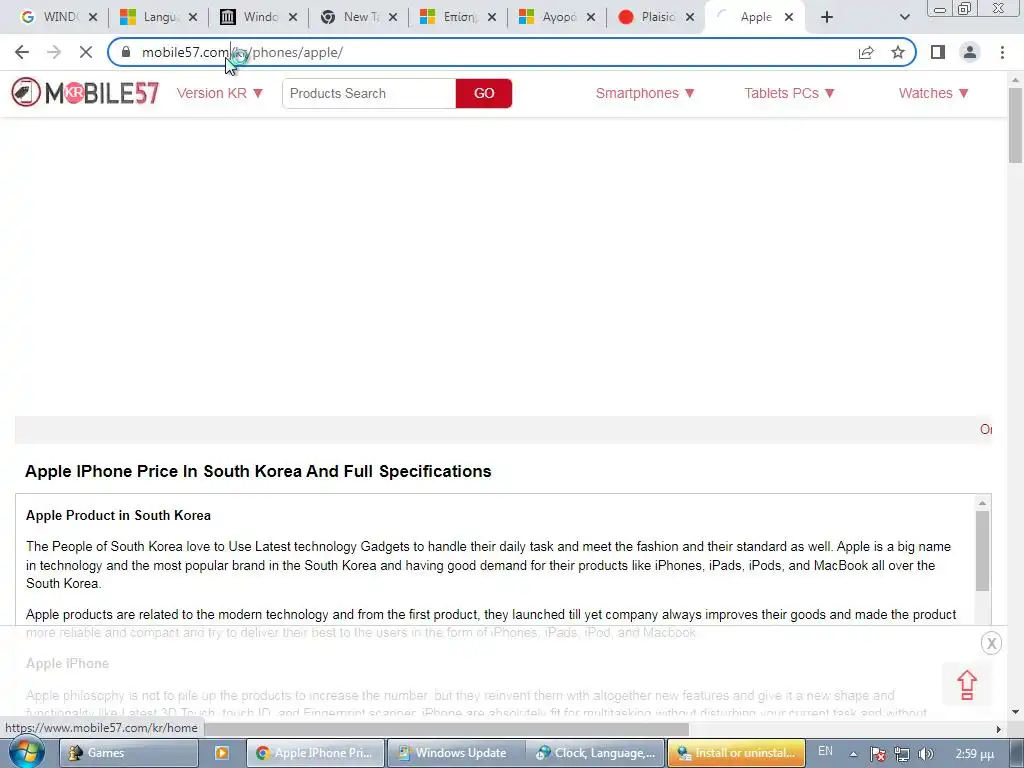The height and width of the screenshot is (768, 1024).
Task: Click the Action Center flag icon
Action: 878,754
